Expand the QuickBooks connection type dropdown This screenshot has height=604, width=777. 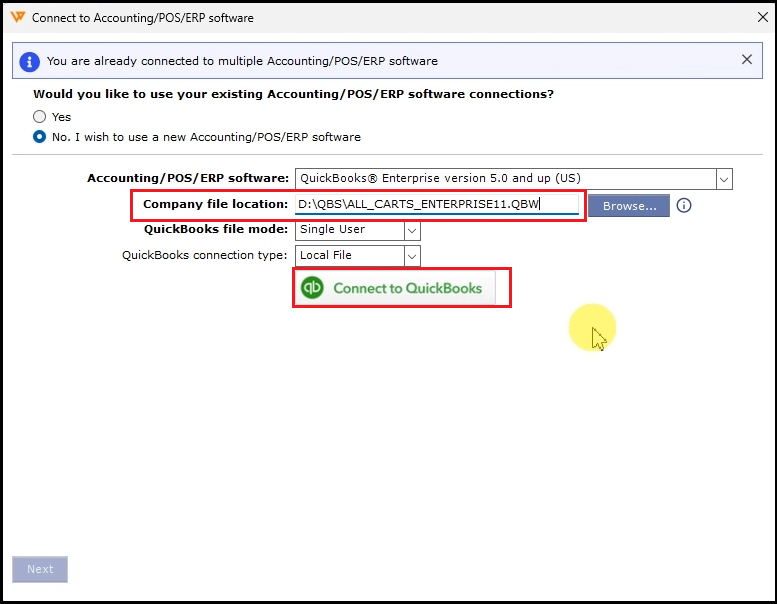[412, 256]
